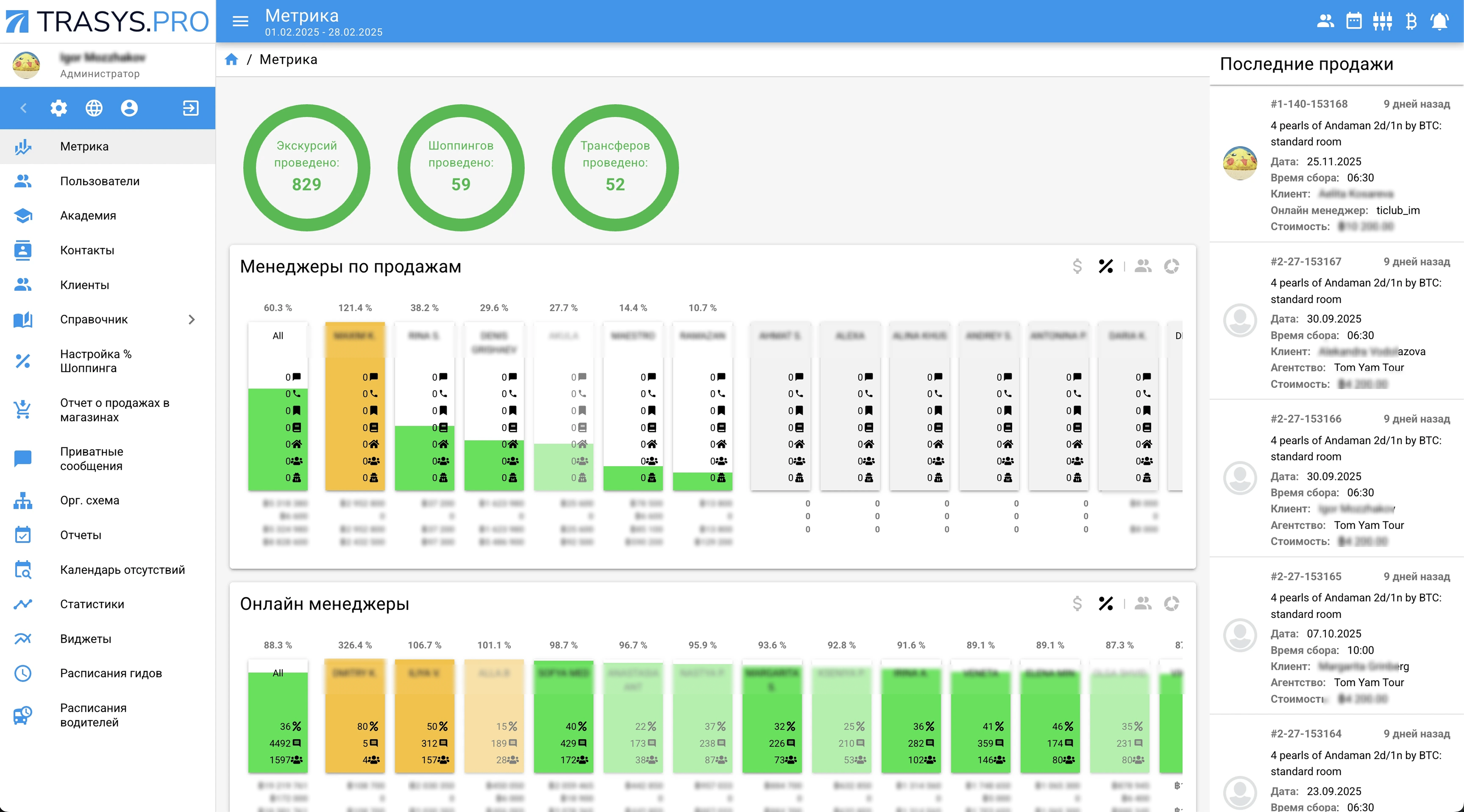Open settings gear in sidebar toolbar
Image resolution: width=1464 pixels, height=812 pixels.
[x=58, y=108]
